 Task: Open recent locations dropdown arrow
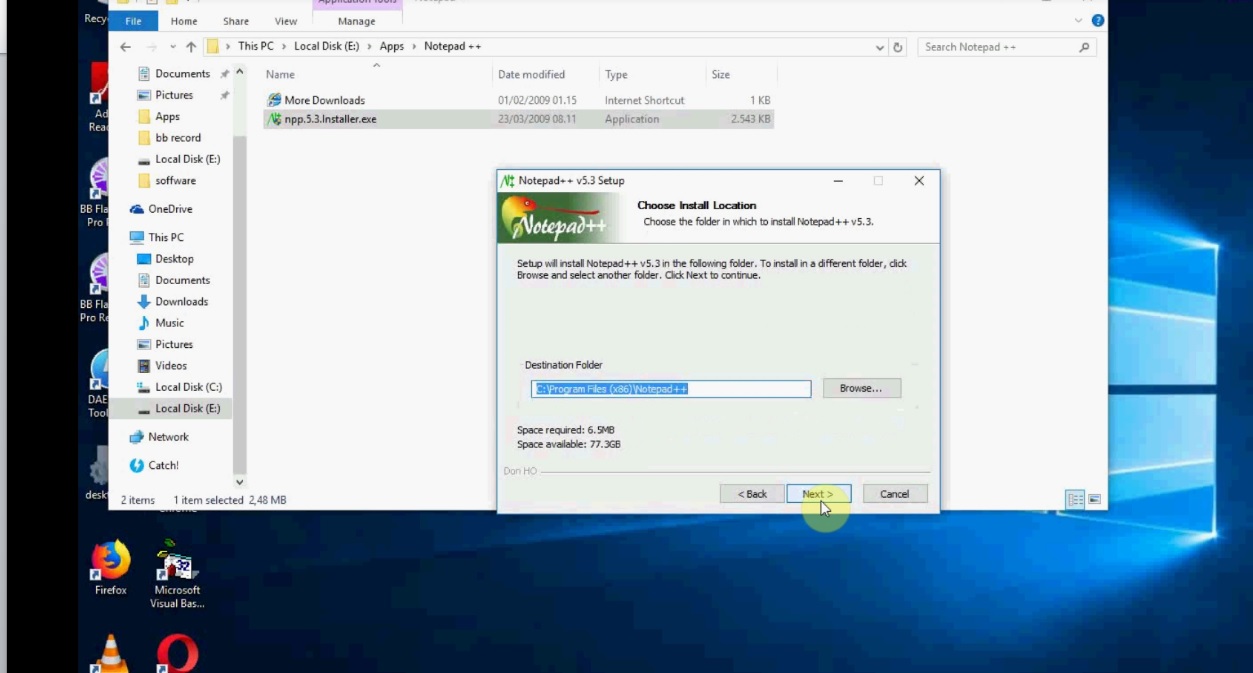[172, 47]
